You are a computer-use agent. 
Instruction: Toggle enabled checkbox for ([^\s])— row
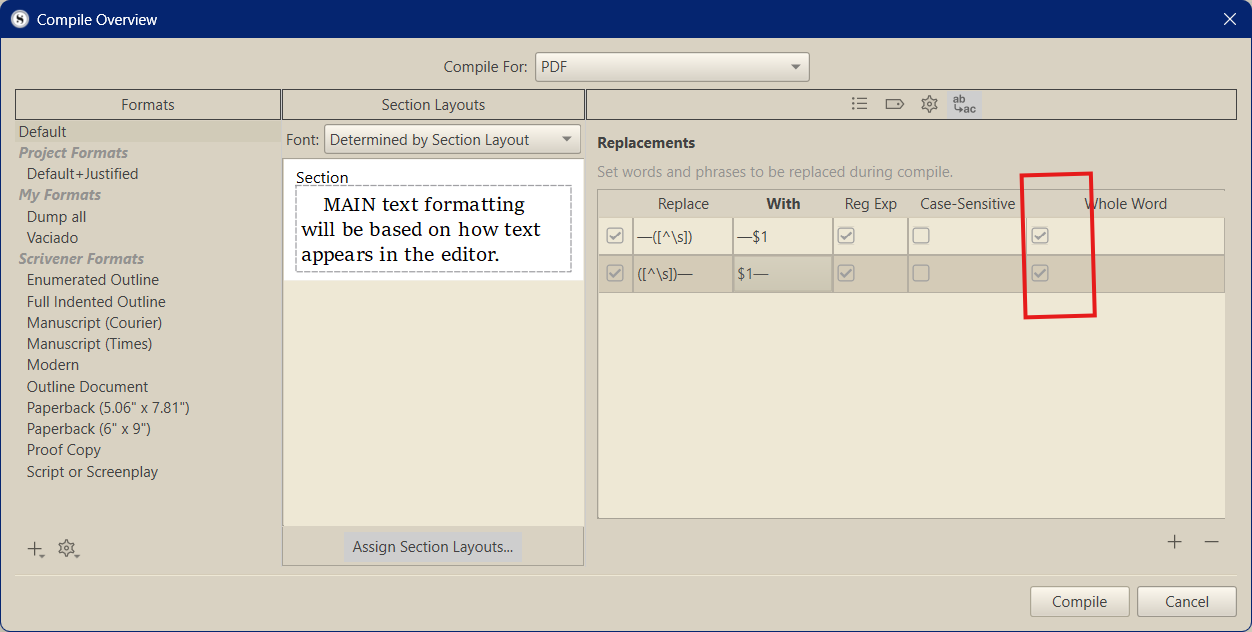(615, 273)
